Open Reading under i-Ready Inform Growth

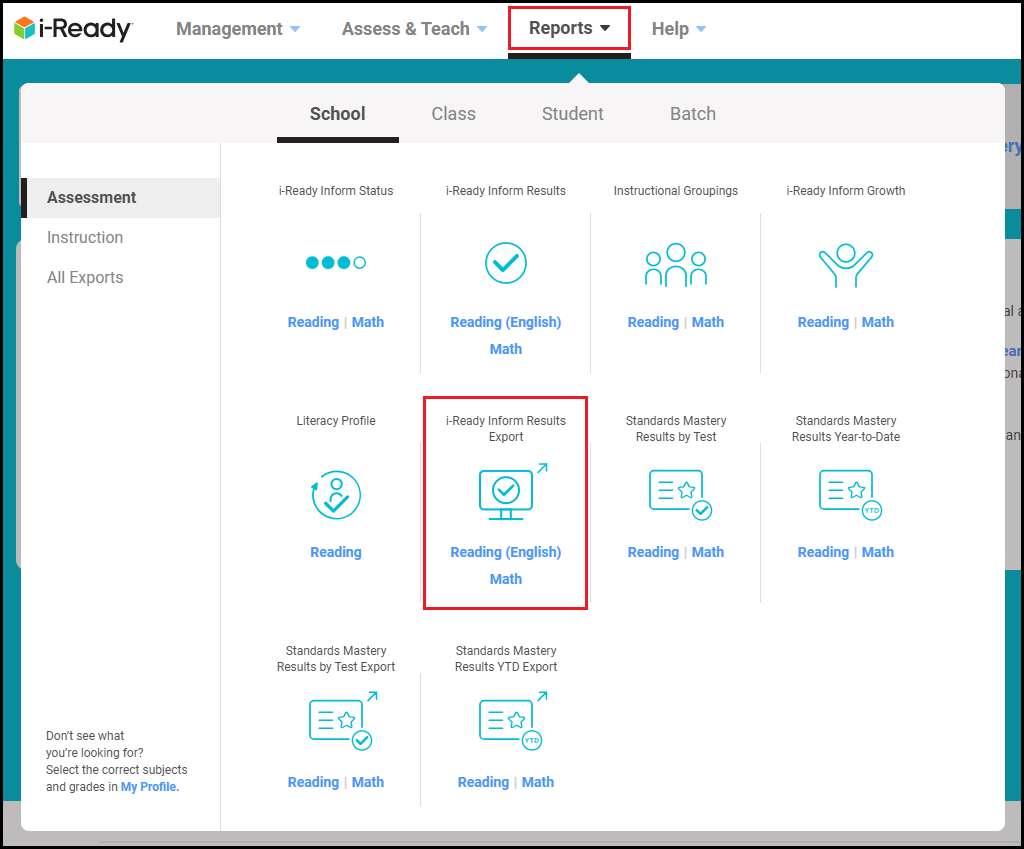pyautogui.click(x=823, y=322)
